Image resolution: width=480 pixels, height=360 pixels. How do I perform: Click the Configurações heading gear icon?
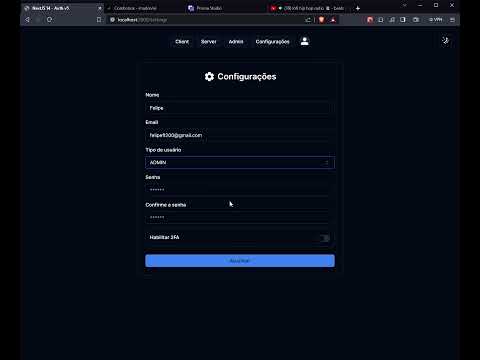tap(209, 77)
